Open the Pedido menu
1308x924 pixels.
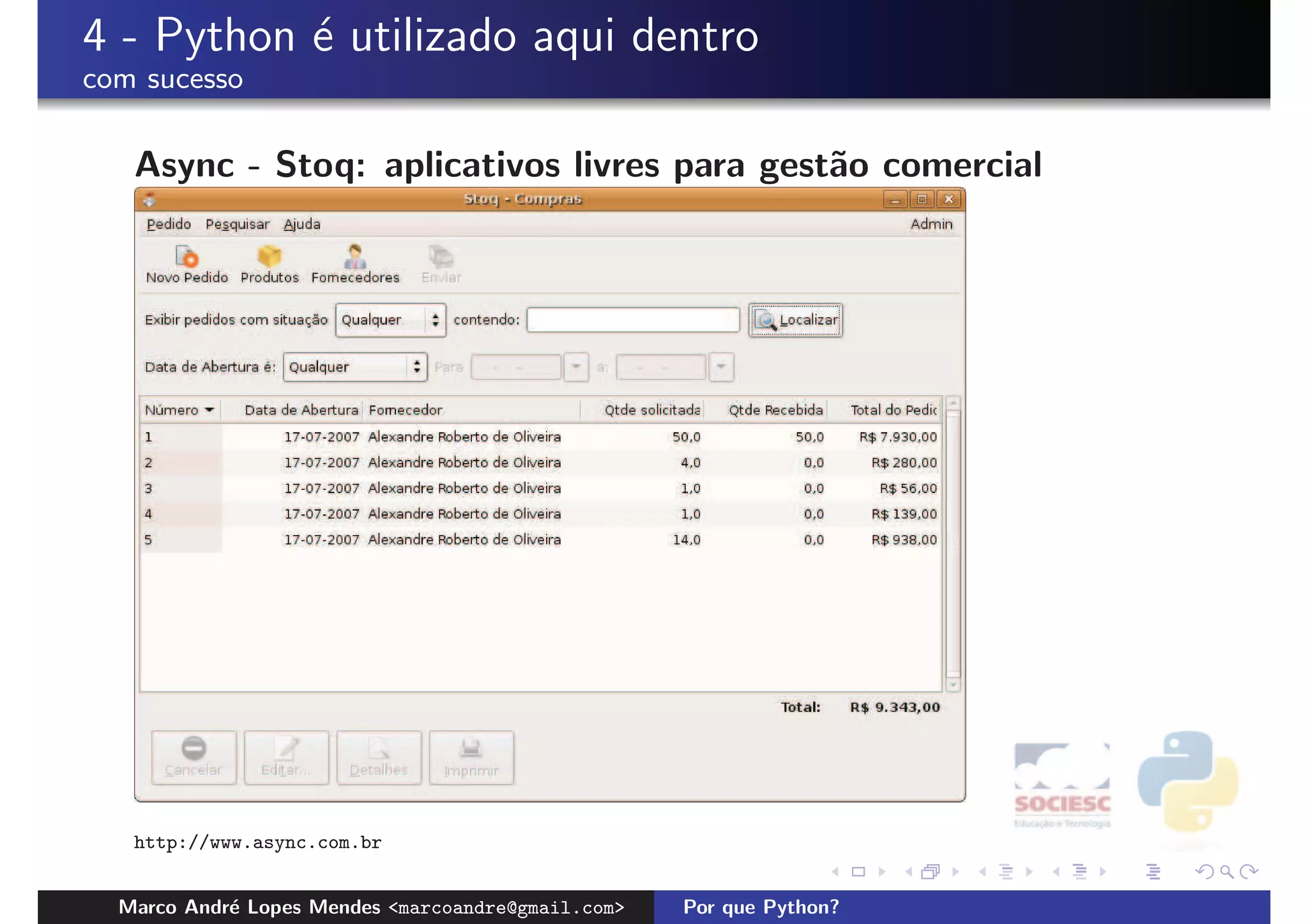[169, 224]
